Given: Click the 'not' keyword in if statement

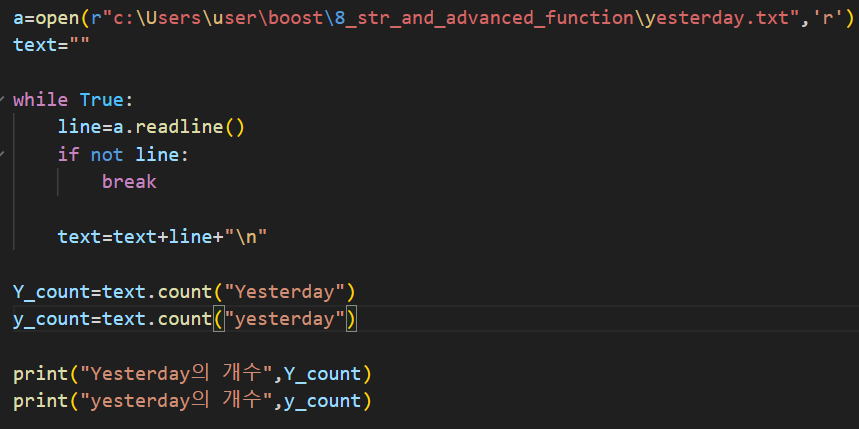Looking at the screenshot, I should [x=107, y=155].
